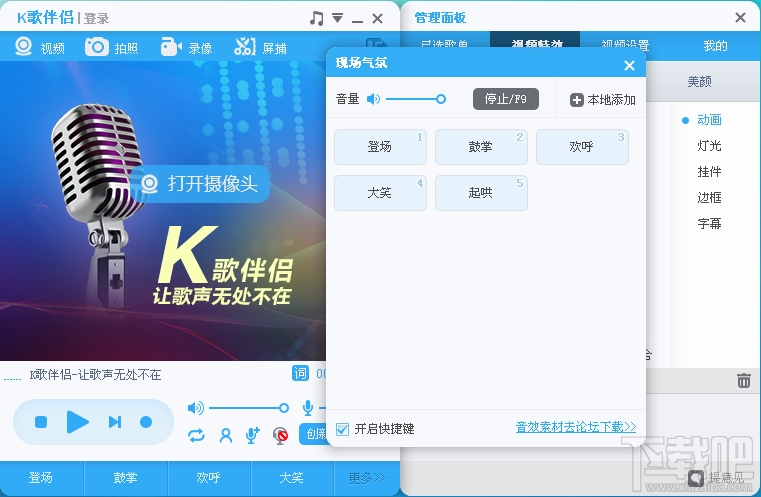Switch to 视频设置 tab in 管理面板
Viewport: 761px width, 497px height.
coord(625,46)
